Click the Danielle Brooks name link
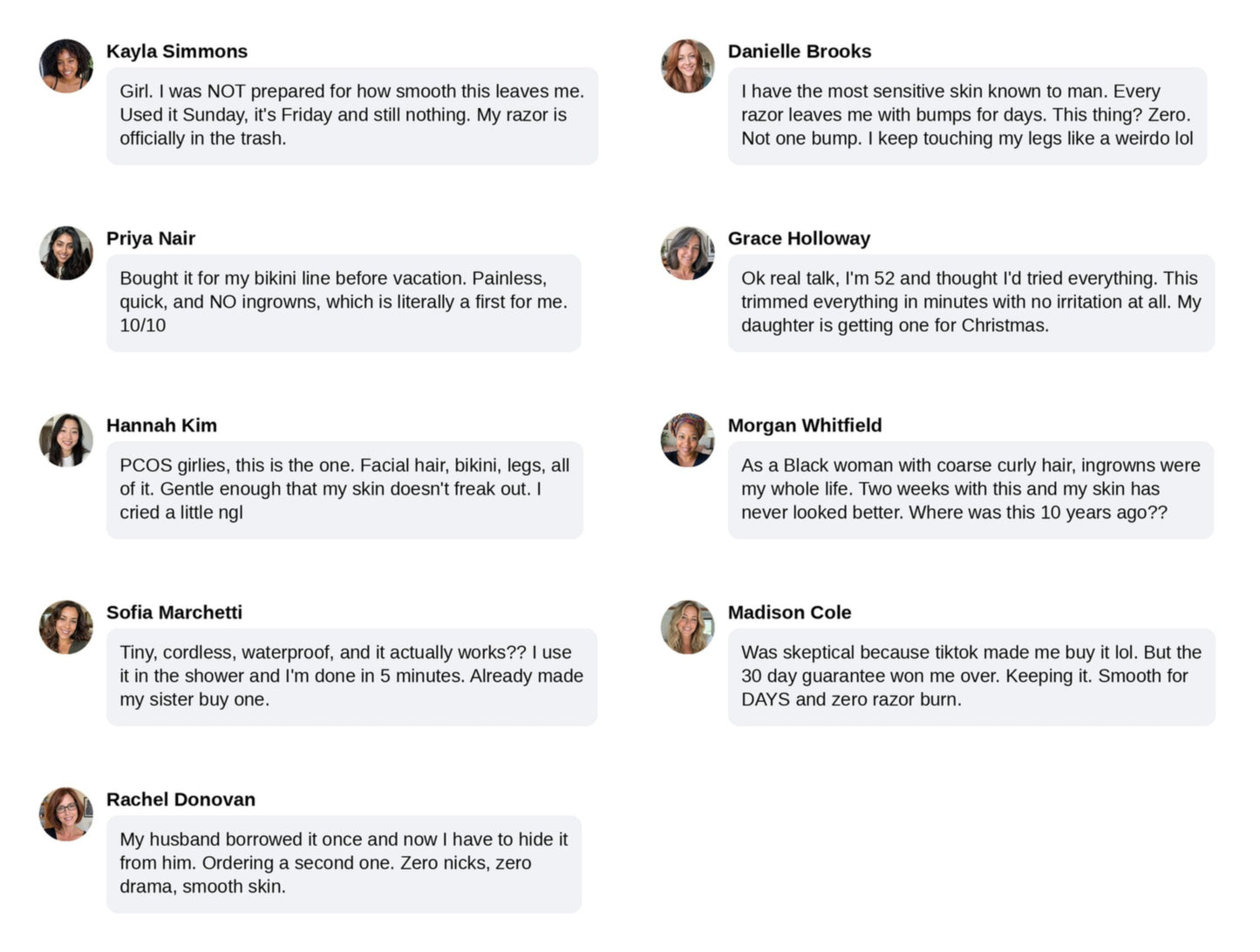Image resolution: width=1260 pixels, height=952 pixels. click(800, 51)
